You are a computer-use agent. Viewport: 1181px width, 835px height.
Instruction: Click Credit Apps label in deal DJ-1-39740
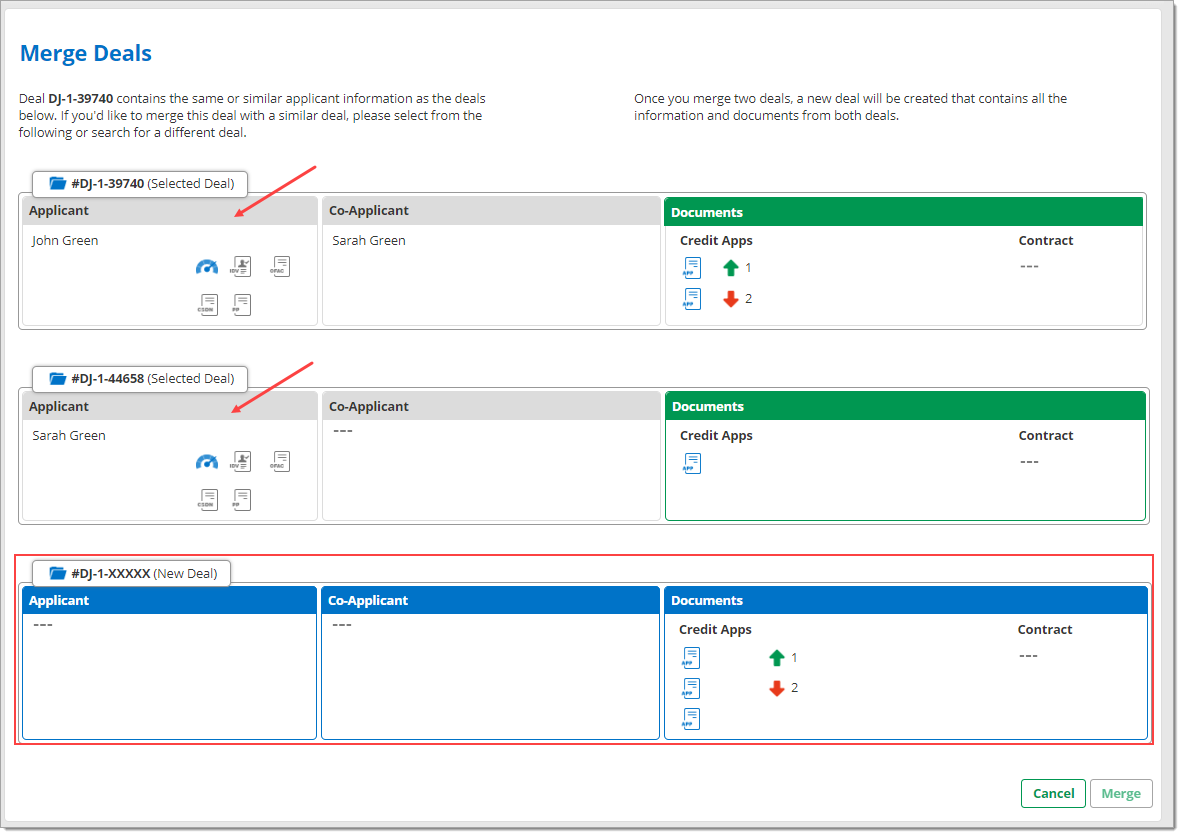(x=716, y=240)
